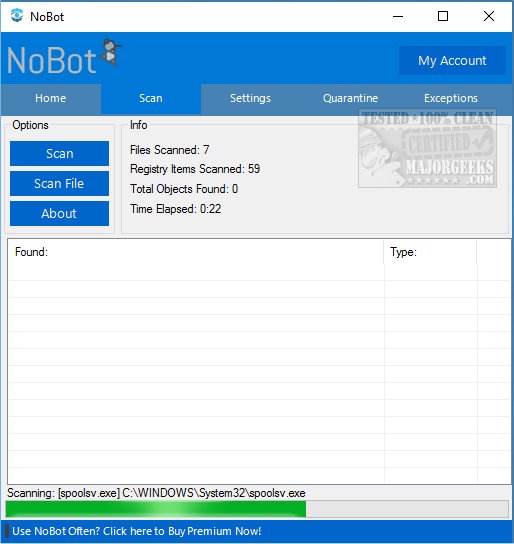Go to the Quarantine tab
Image resolution: width=514 pixels, height=544 pixels.
point(350,98)
